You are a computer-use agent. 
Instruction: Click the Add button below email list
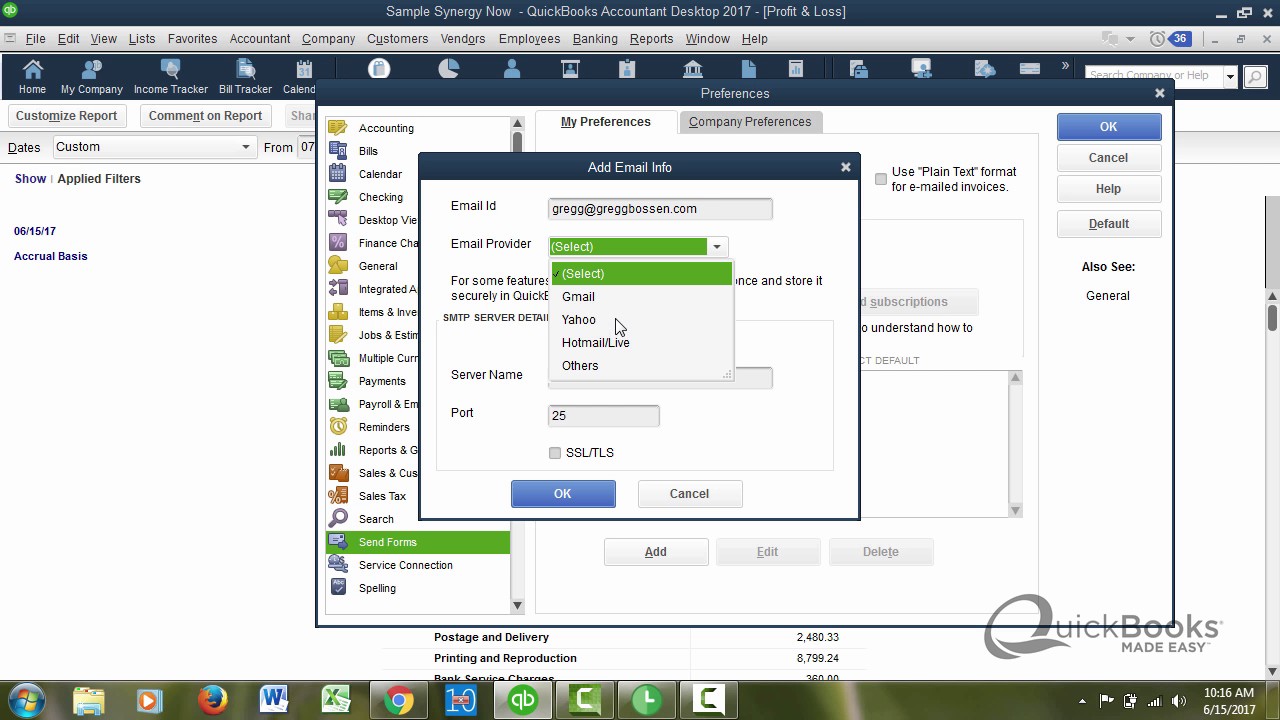tap(656, 552)
